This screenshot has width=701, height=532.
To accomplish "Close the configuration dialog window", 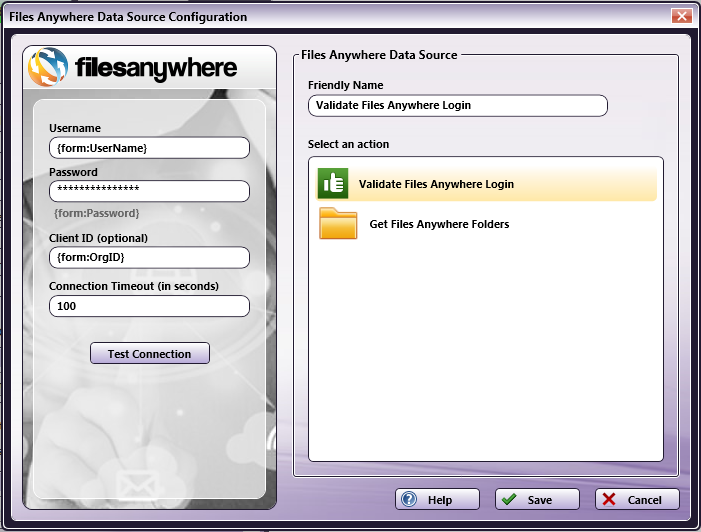I will (682, 16).
